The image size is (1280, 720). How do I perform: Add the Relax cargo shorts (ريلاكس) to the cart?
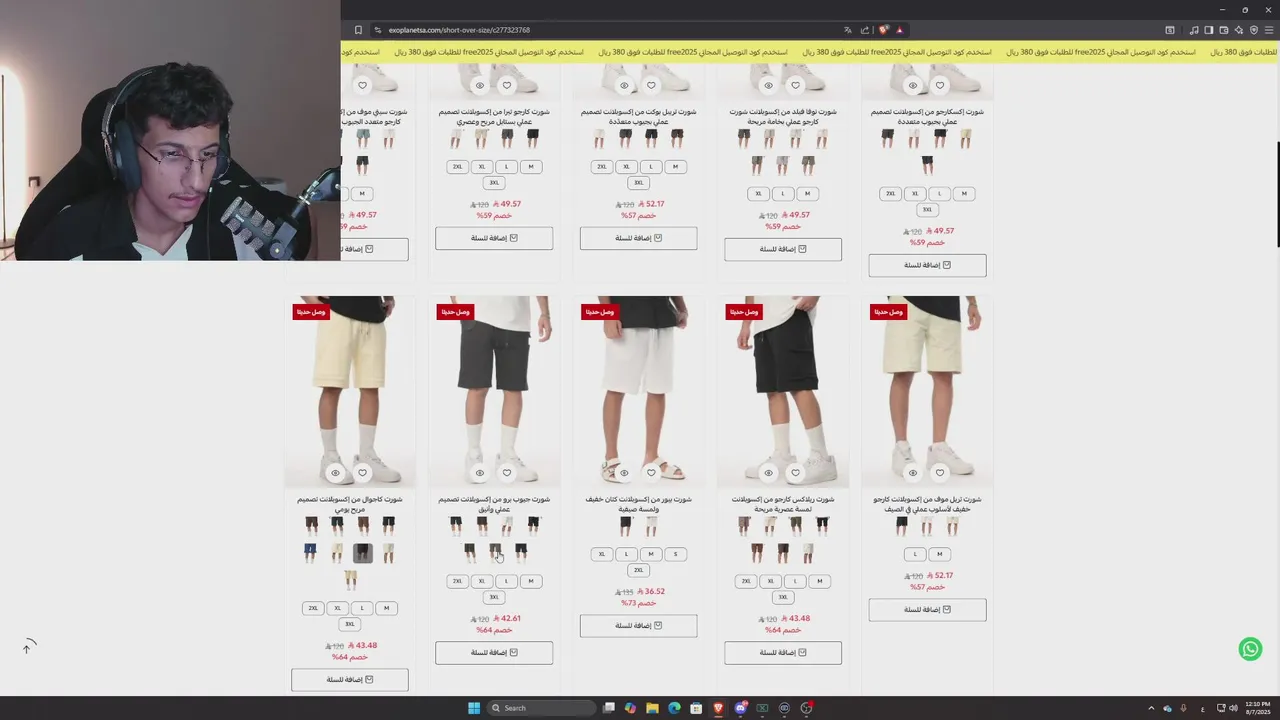(783, 653)
